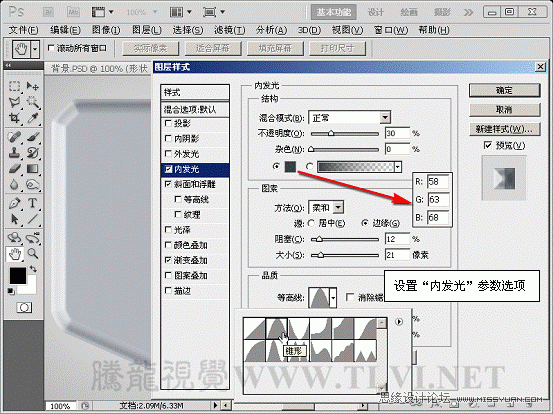Click the 打印尺寸 button
Image resolution: width=553 pixels, height=414 pixels.
point(338,49)
